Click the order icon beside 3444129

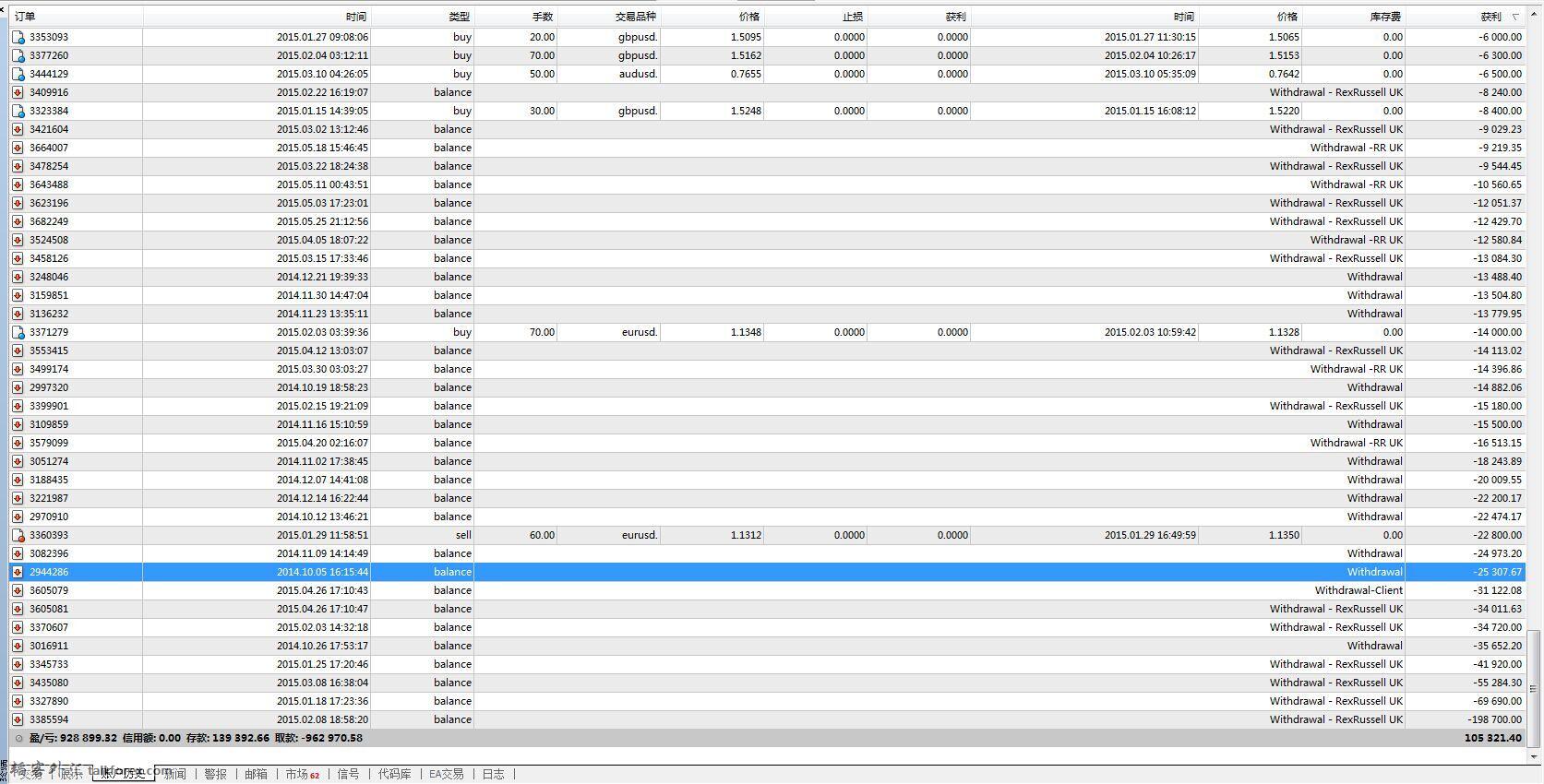pos(18,74)
